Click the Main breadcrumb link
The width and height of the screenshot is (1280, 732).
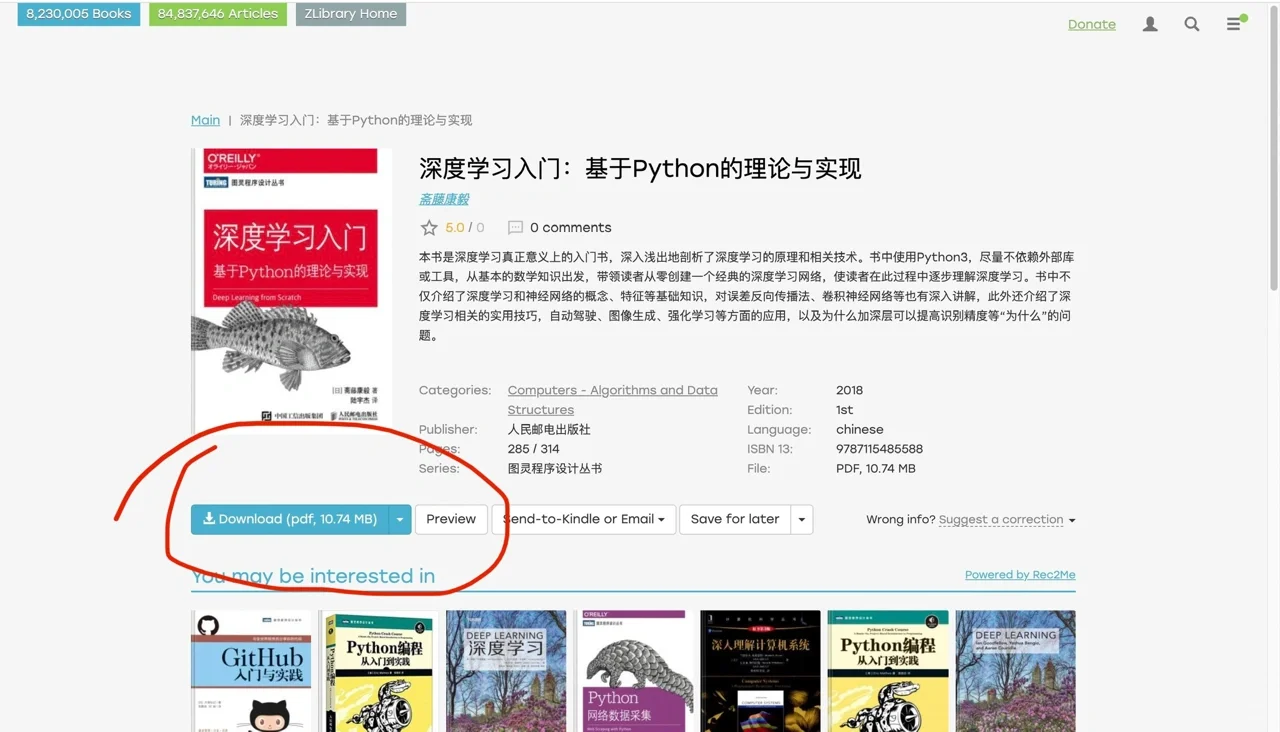(x=205, y=120)
